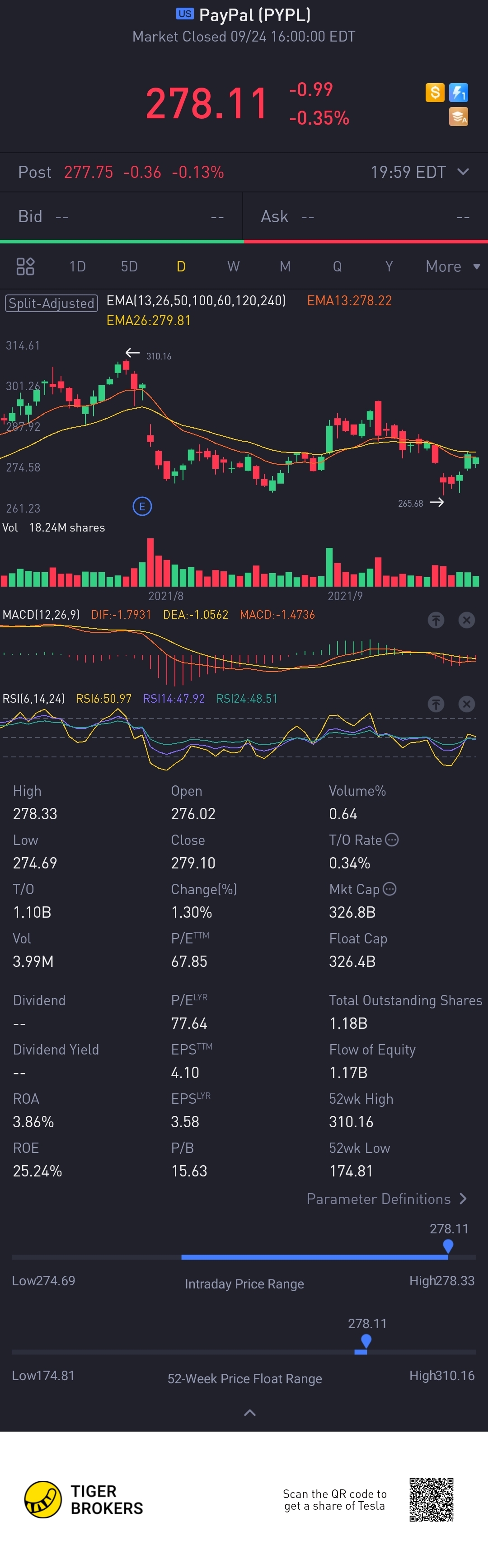Screen dimensions: 488x1568
Task: Tap the Bid quote panel
Action: [121, 216]
